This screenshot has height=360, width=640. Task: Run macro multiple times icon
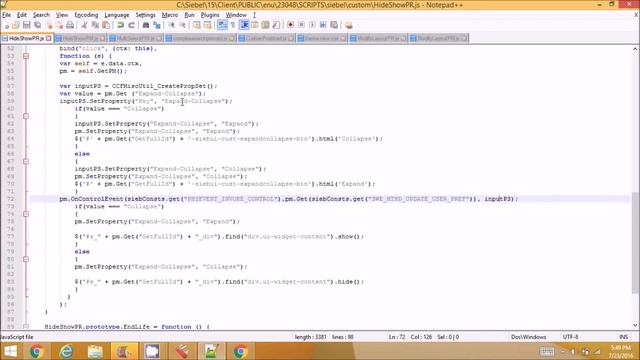point(323,25)
